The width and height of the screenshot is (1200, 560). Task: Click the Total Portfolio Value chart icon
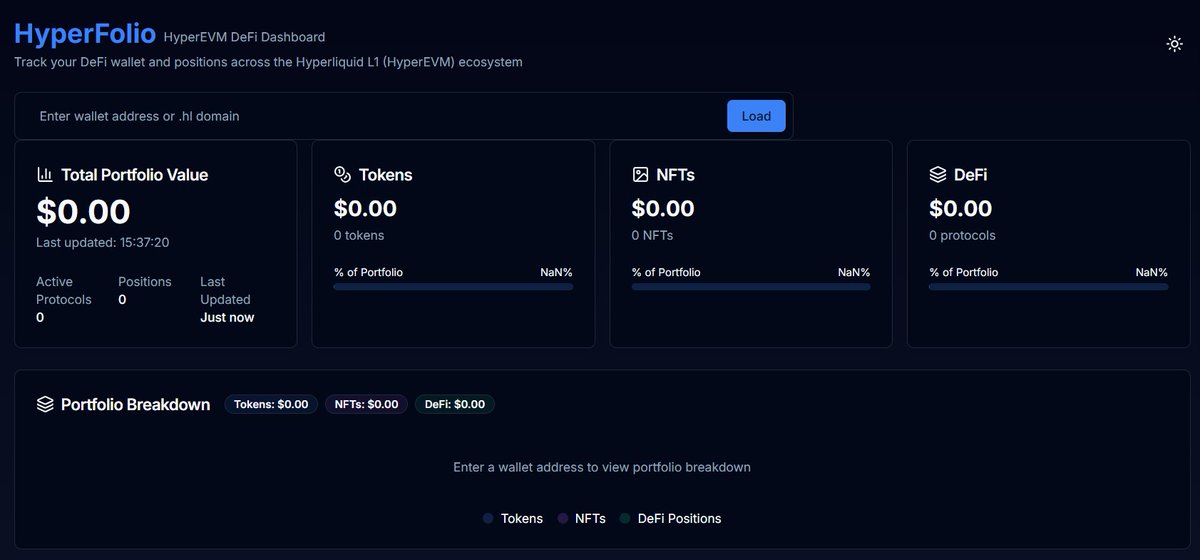pos(45,174)
